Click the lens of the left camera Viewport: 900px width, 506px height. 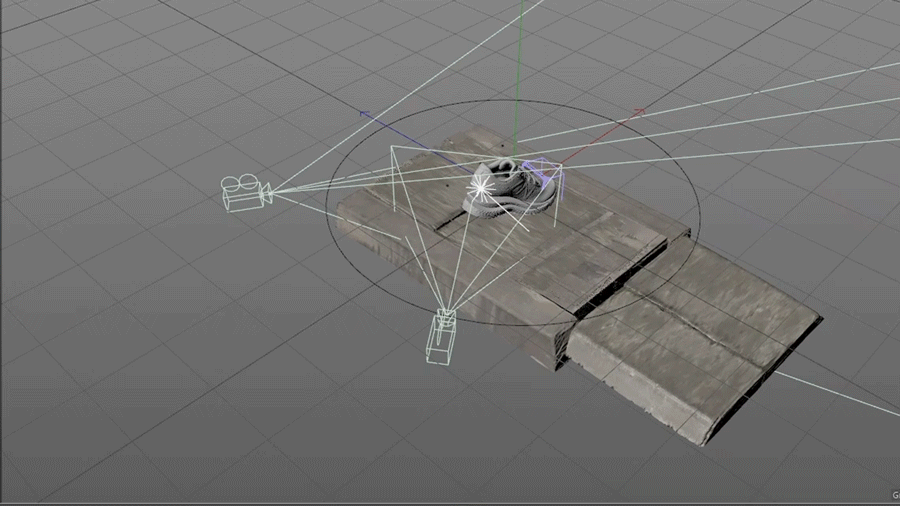coord(266,192)
